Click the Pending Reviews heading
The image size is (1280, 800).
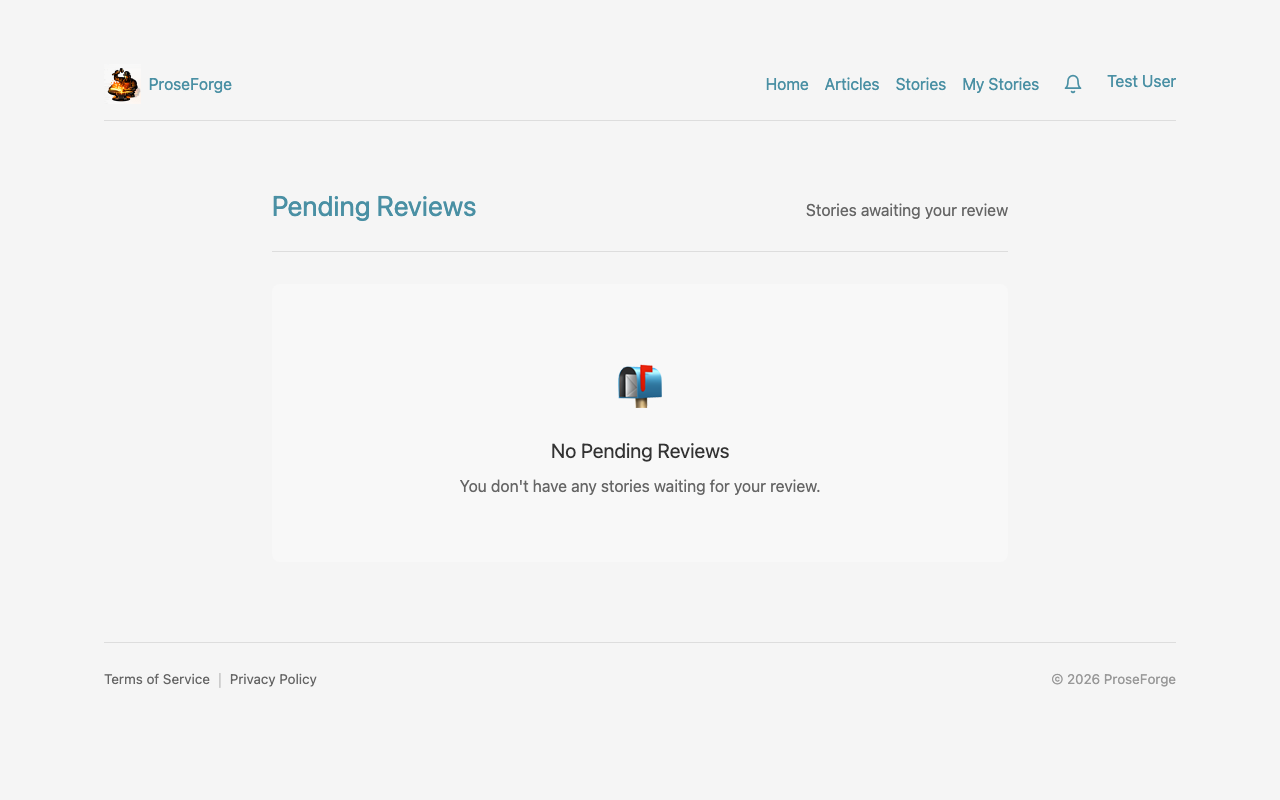click(374, 206)
